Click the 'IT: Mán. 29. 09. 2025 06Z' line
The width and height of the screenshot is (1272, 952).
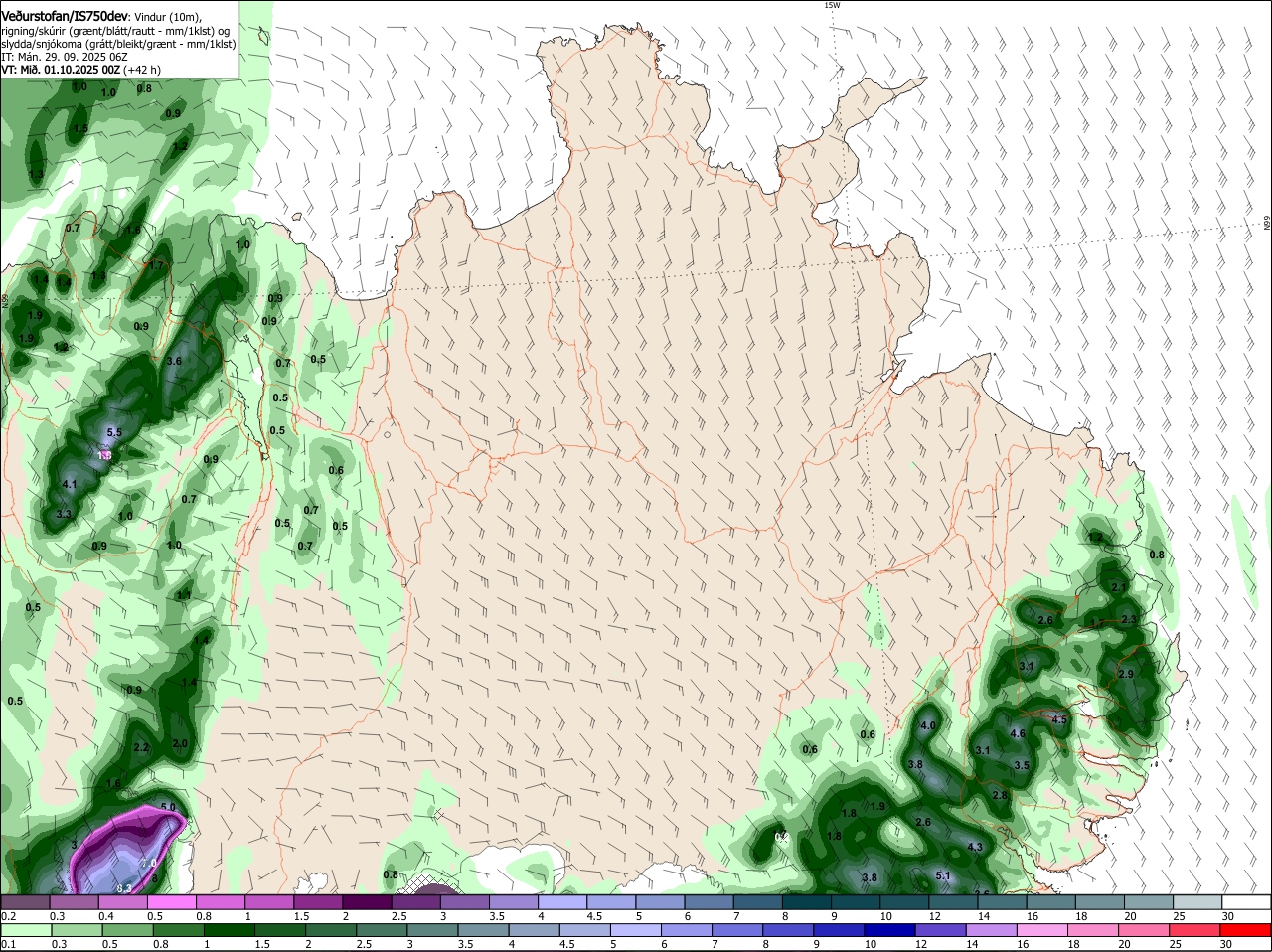65,57
